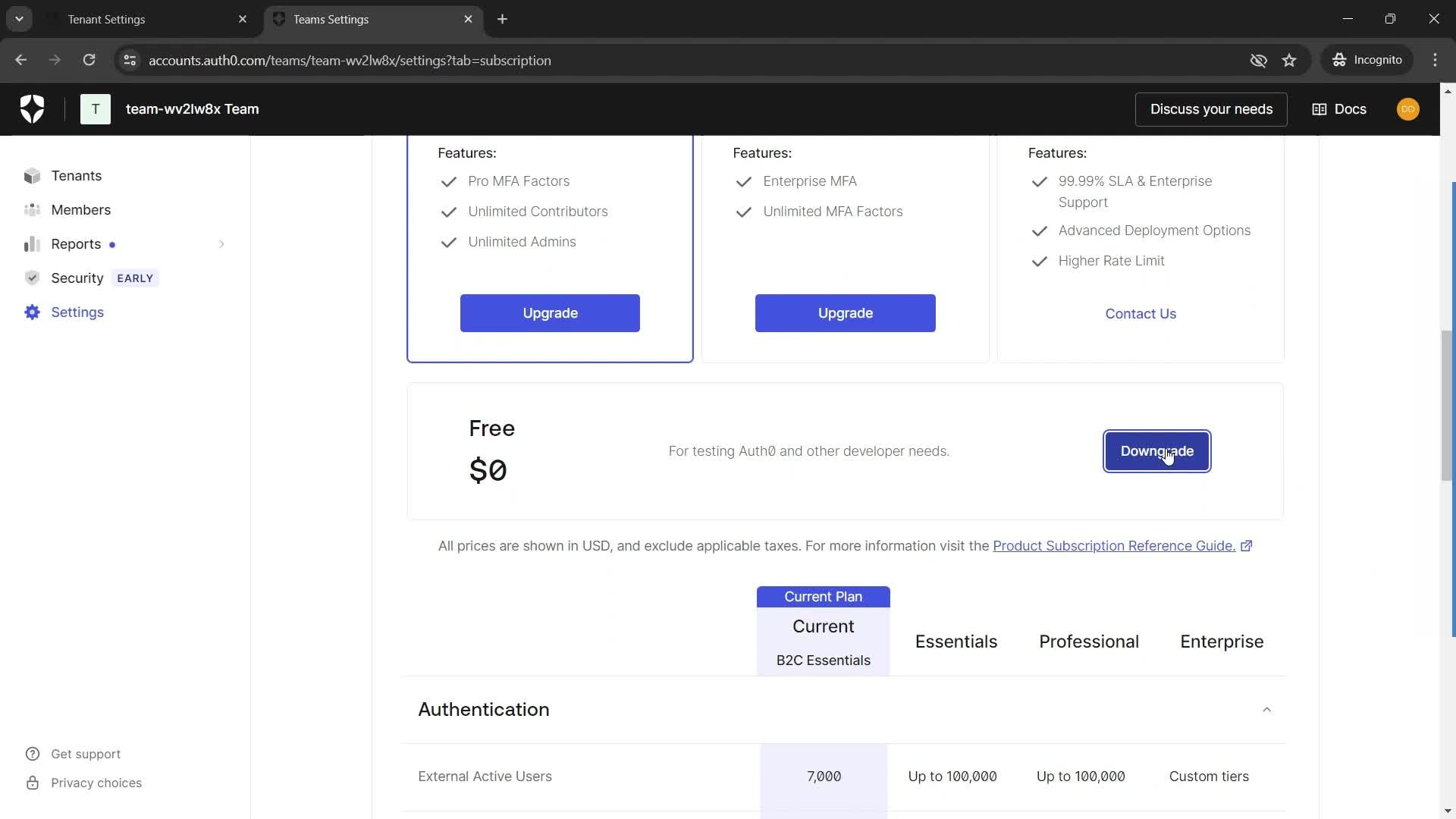
Task: Open the Product Subscription Reference Guide link
Action: 1114,546
